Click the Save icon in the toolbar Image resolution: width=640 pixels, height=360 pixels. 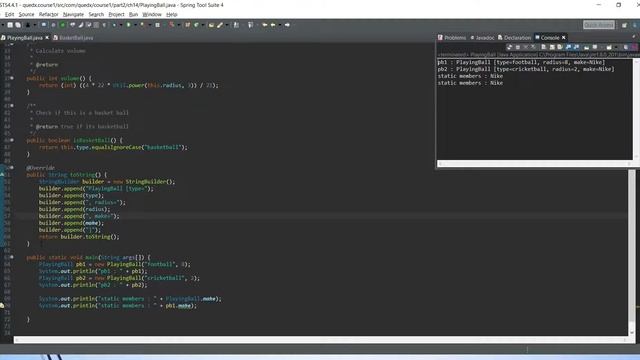click(x=10, y=25)
